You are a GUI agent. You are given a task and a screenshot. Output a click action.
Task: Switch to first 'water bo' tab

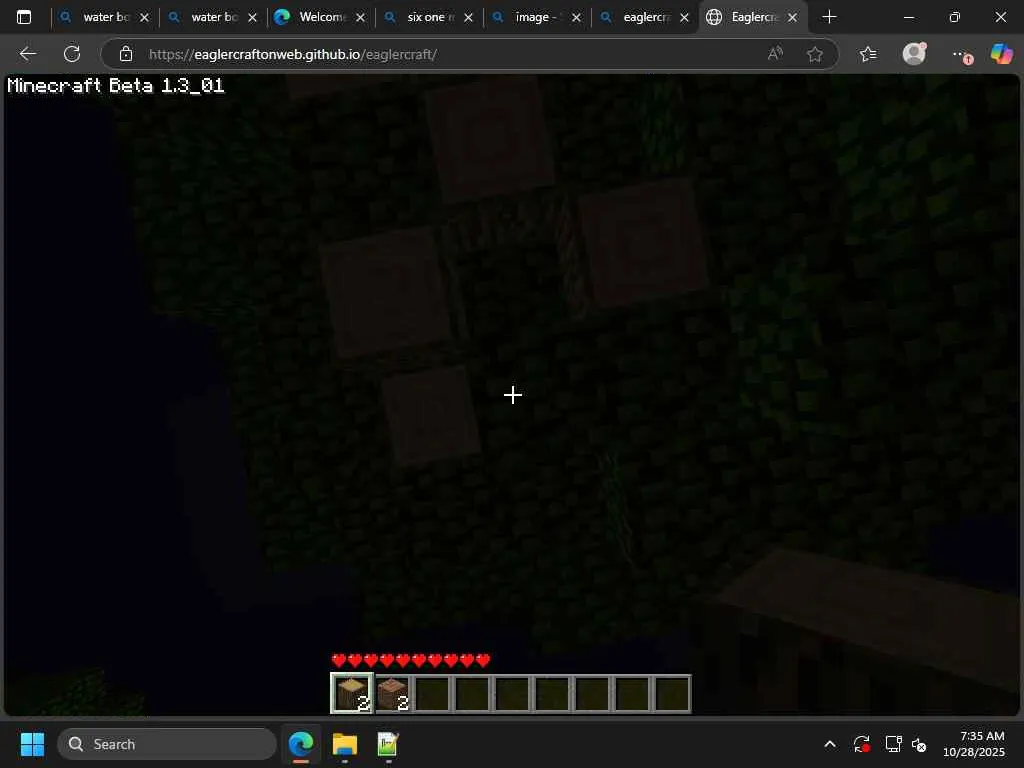point(106,17)
